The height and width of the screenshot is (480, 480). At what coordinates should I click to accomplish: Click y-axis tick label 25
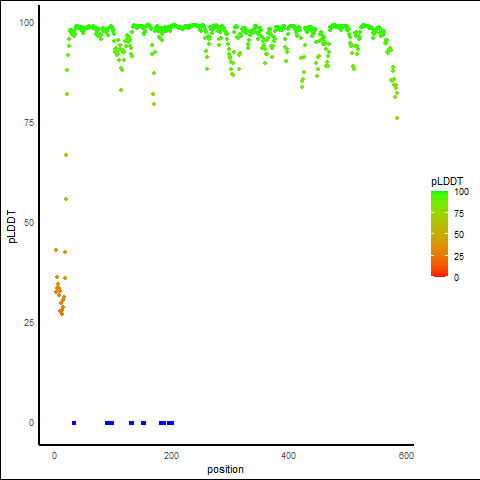pyautogui.click(x=29, y=323)
